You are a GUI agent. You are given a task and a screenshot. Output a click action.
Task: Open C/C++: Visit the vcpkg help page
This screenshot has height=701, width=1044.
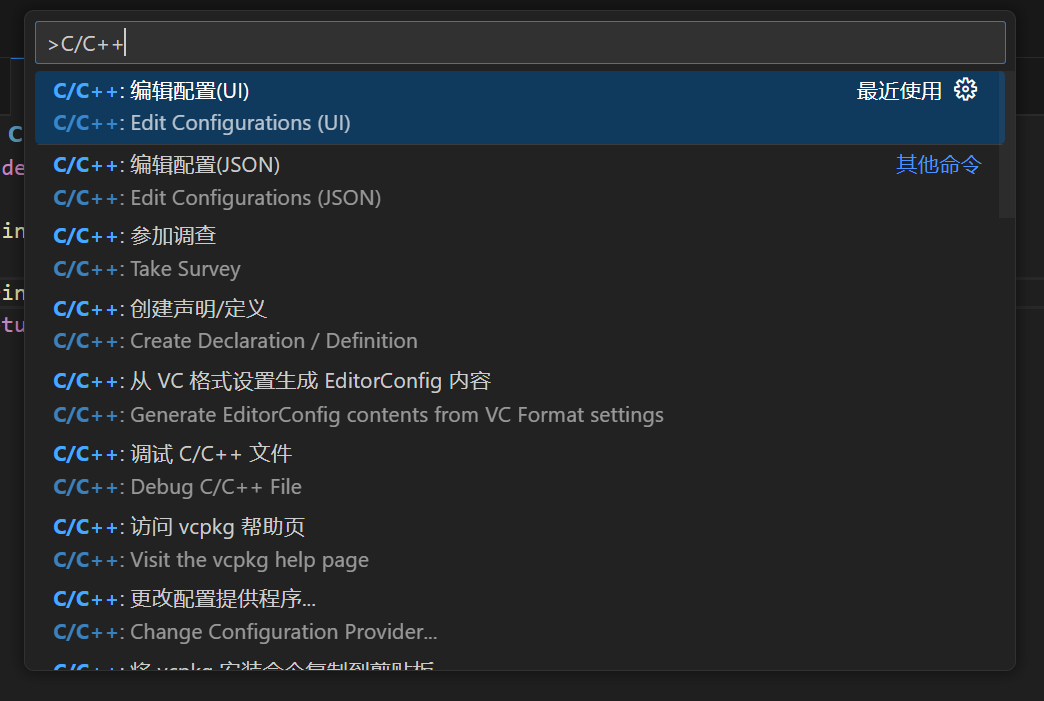(x=517, y=543)
